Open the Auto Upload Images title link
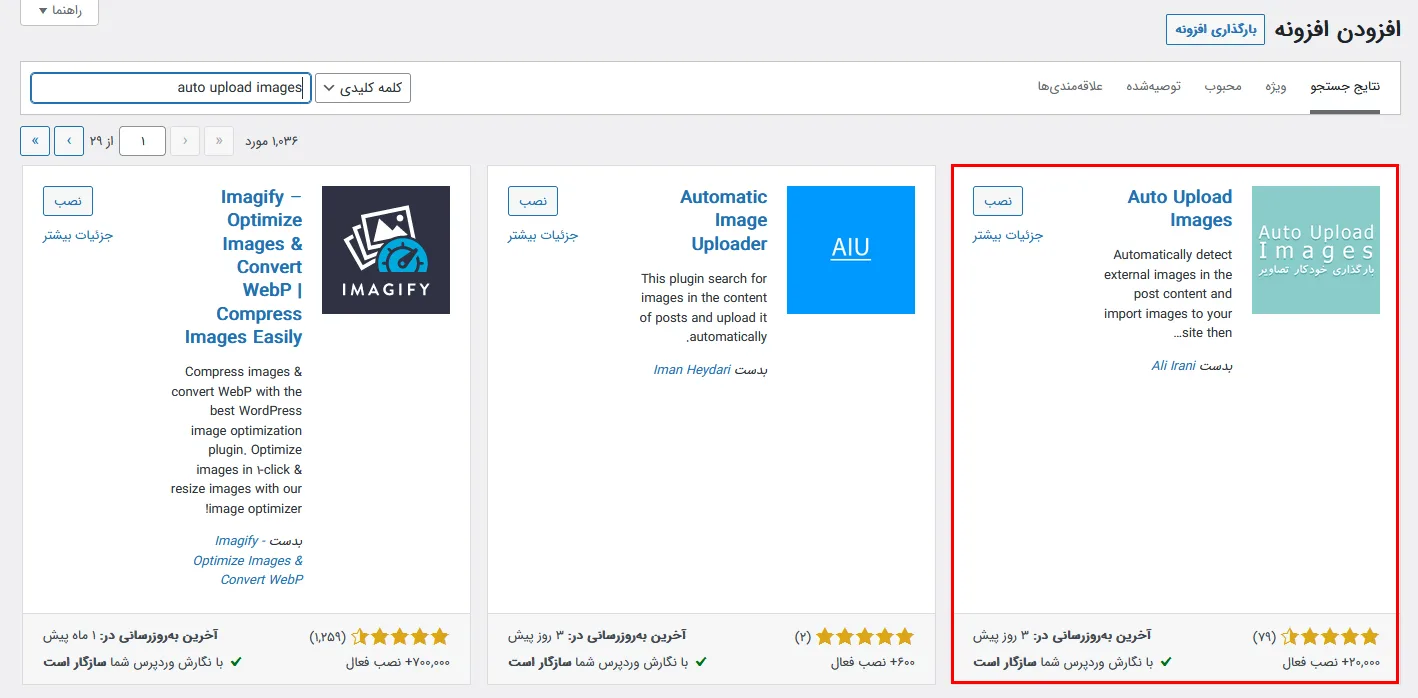Viewport: 1418px width, 698px height. [x=1180, y=209]
